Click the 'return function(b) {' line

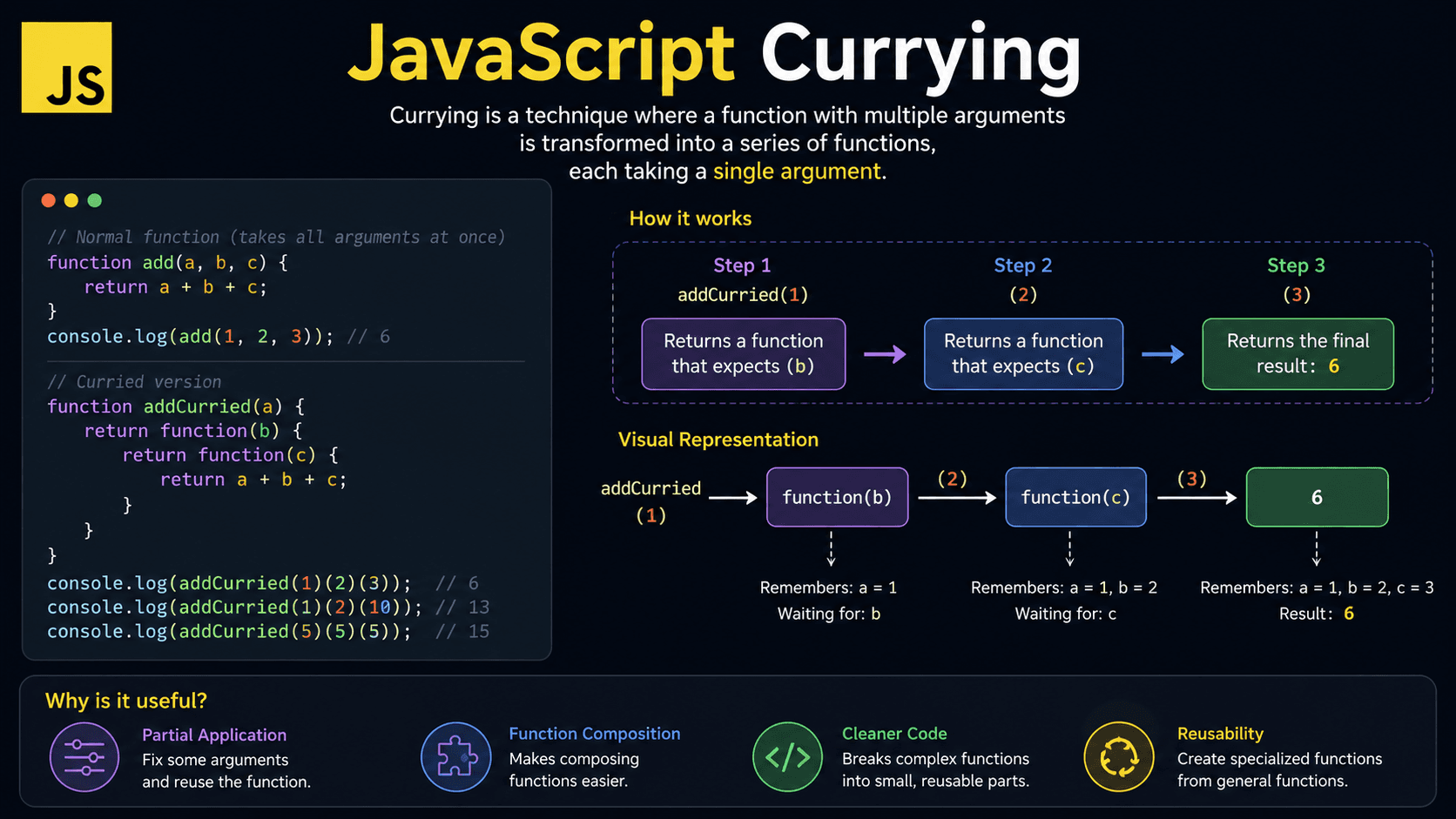(193, 431)
